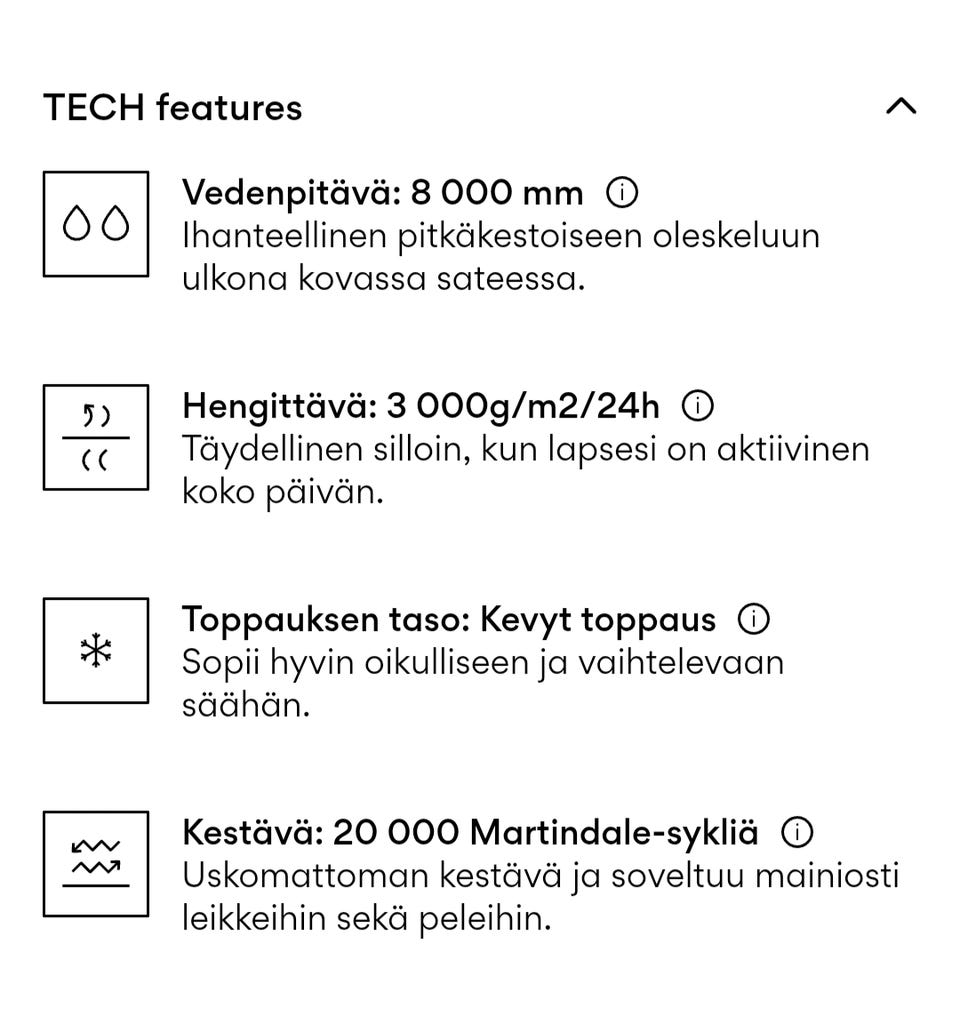This screenshot has width=960, height=1015.
Task: Click the TECH features heading
Action: pyautogui.click(x=172, y=107)
